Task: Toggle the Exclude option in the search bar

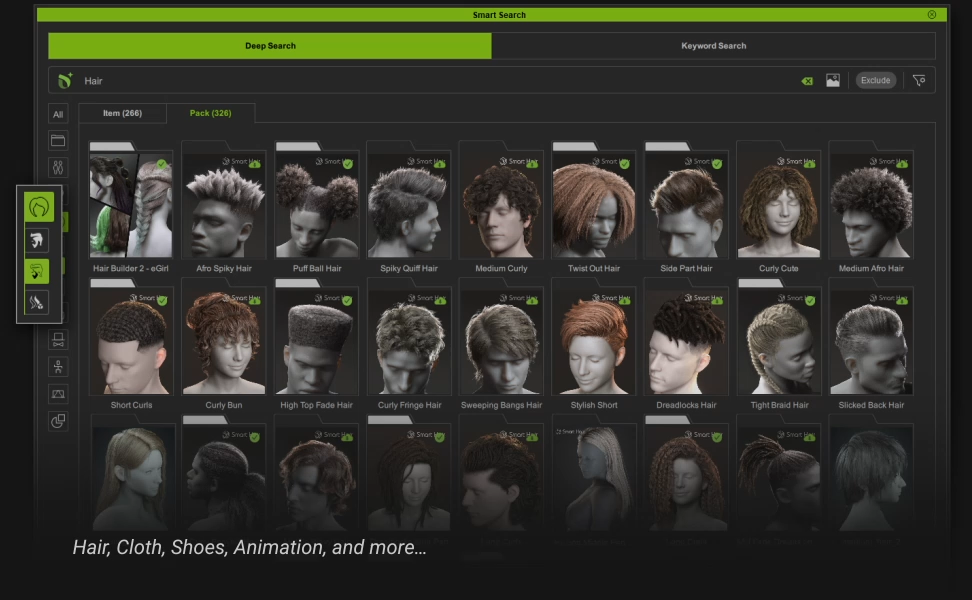Action: coord(875,80)
